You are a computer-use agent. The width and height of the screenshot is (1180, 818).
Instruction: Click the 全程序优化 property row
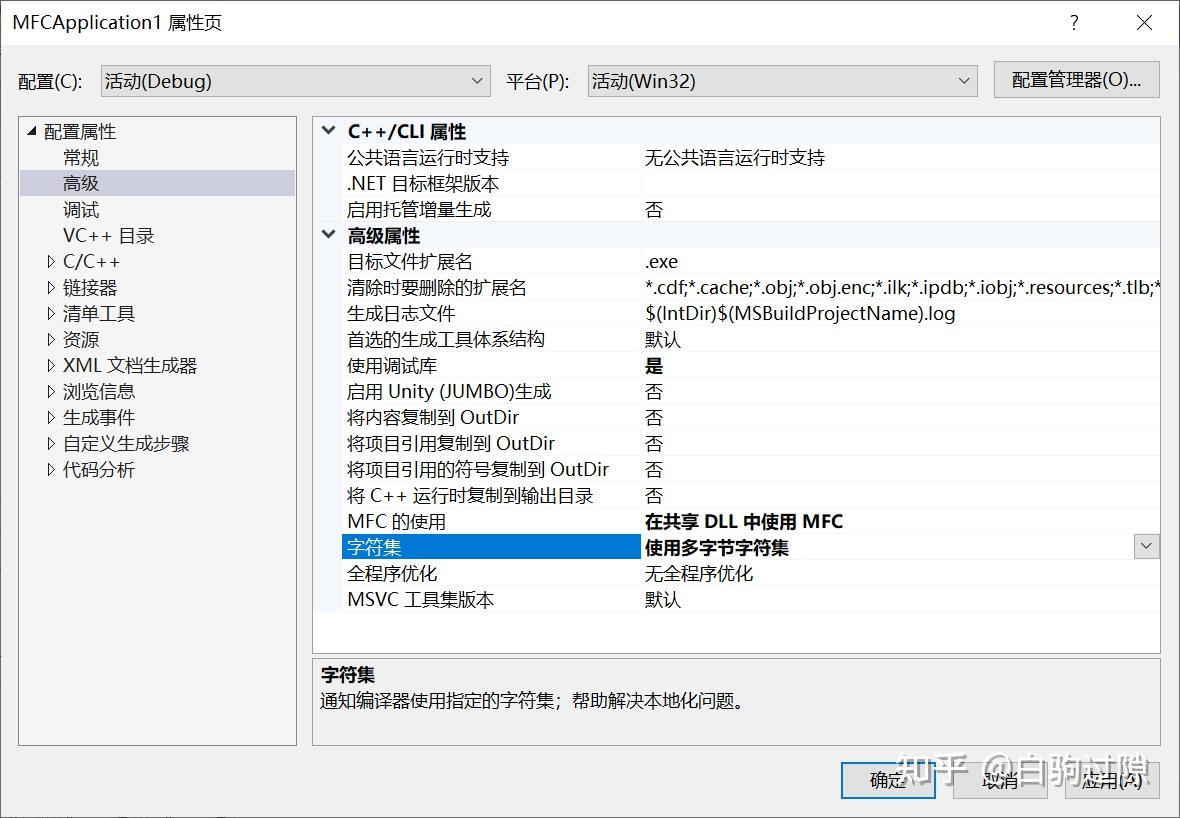coord(750,573)
